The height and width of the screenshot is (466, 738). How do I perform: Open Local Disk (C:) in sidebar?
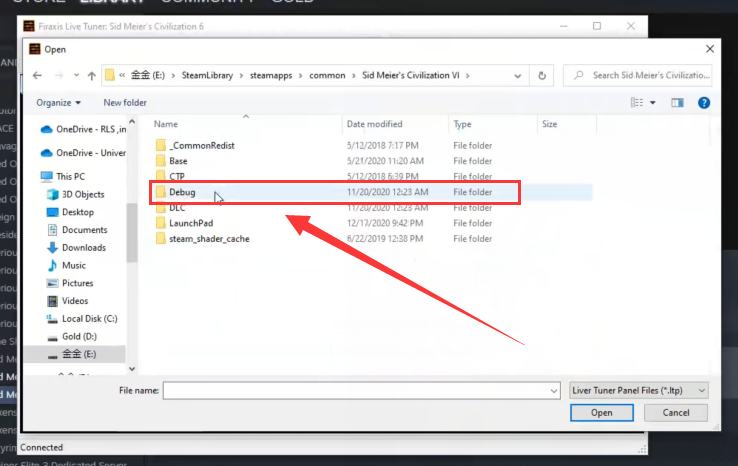click(82, 319)
